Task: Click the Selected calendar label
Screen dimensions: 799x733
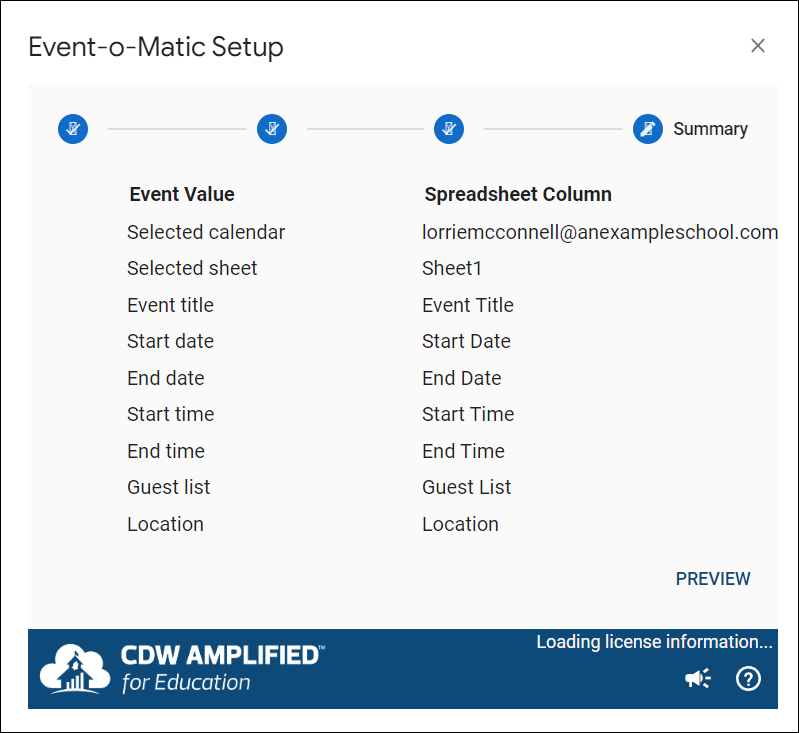Action: [206, 232]
